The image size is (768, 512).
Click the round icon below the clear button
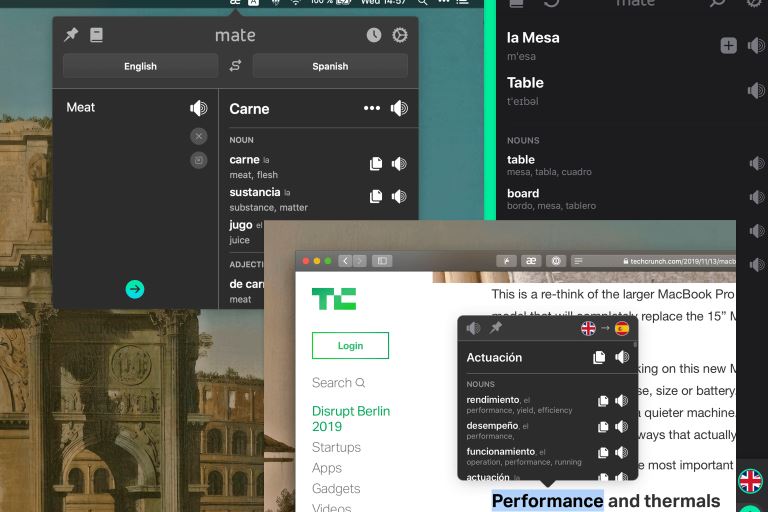point(198,160)
